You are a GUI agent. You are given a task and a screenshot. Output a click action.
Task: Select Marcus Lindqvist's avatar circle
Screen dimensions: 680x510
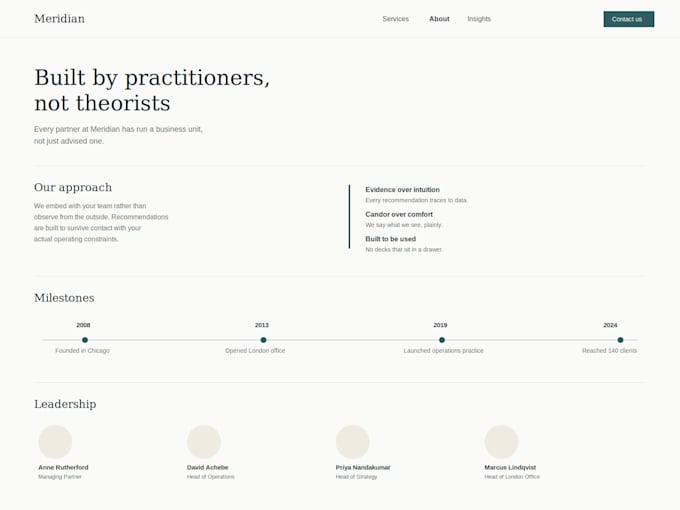(501, 442)
